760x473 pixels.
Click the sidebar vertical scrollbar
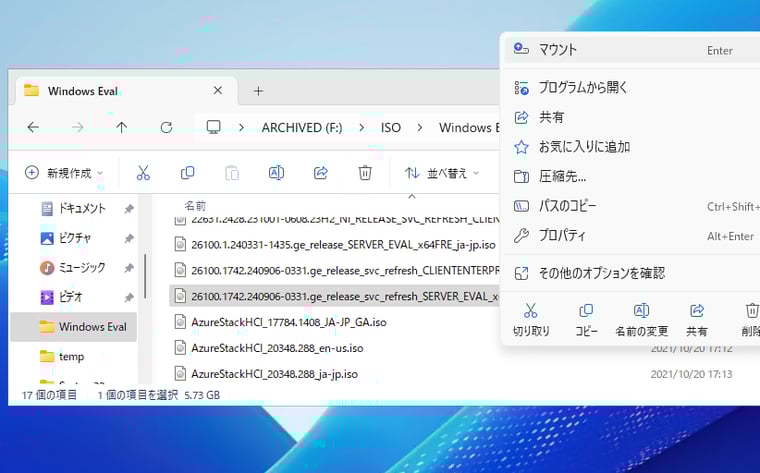(145, 276)
